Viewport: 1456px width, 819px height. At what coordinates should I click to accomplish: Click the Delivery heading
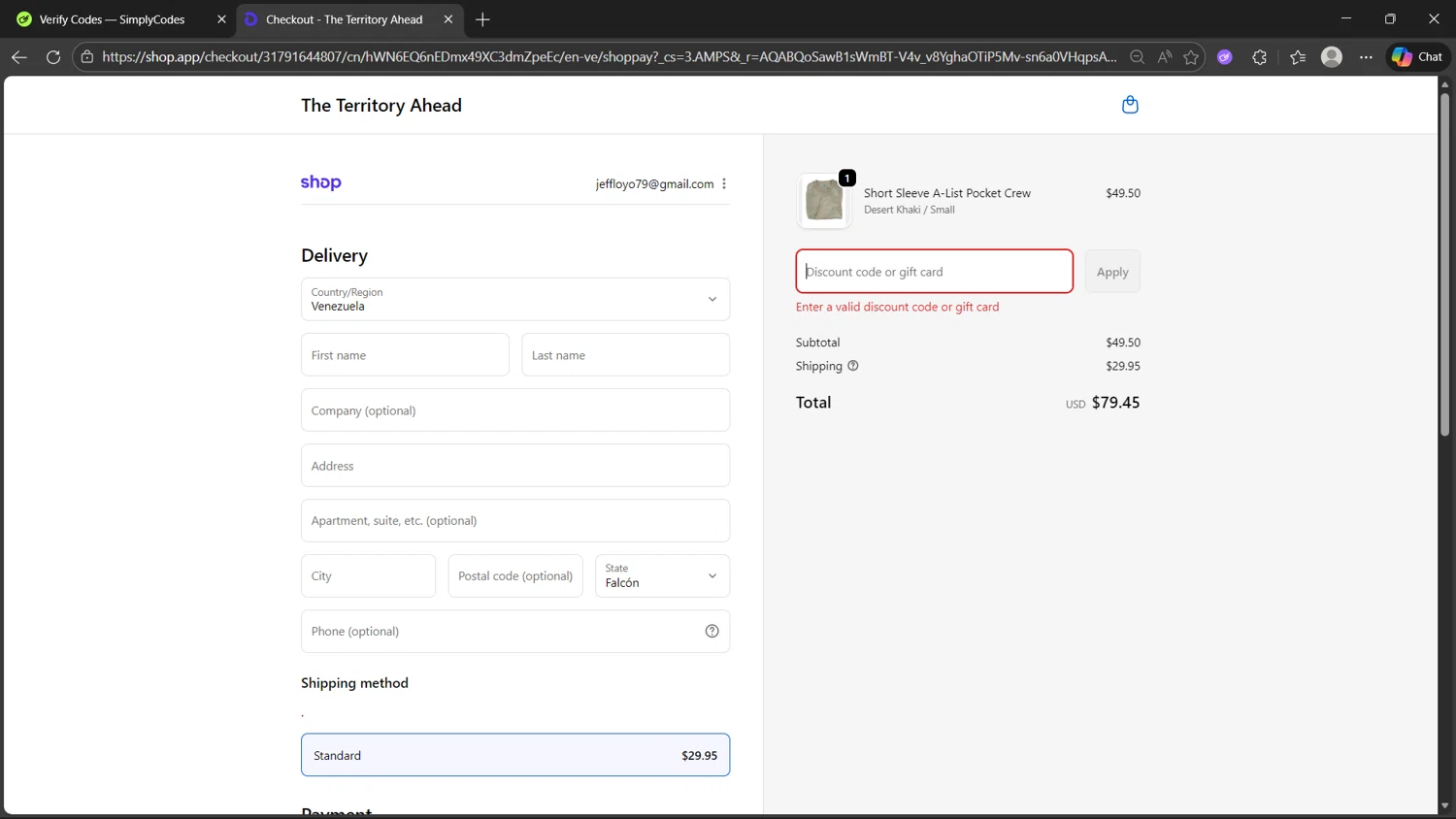coord(334,255)
